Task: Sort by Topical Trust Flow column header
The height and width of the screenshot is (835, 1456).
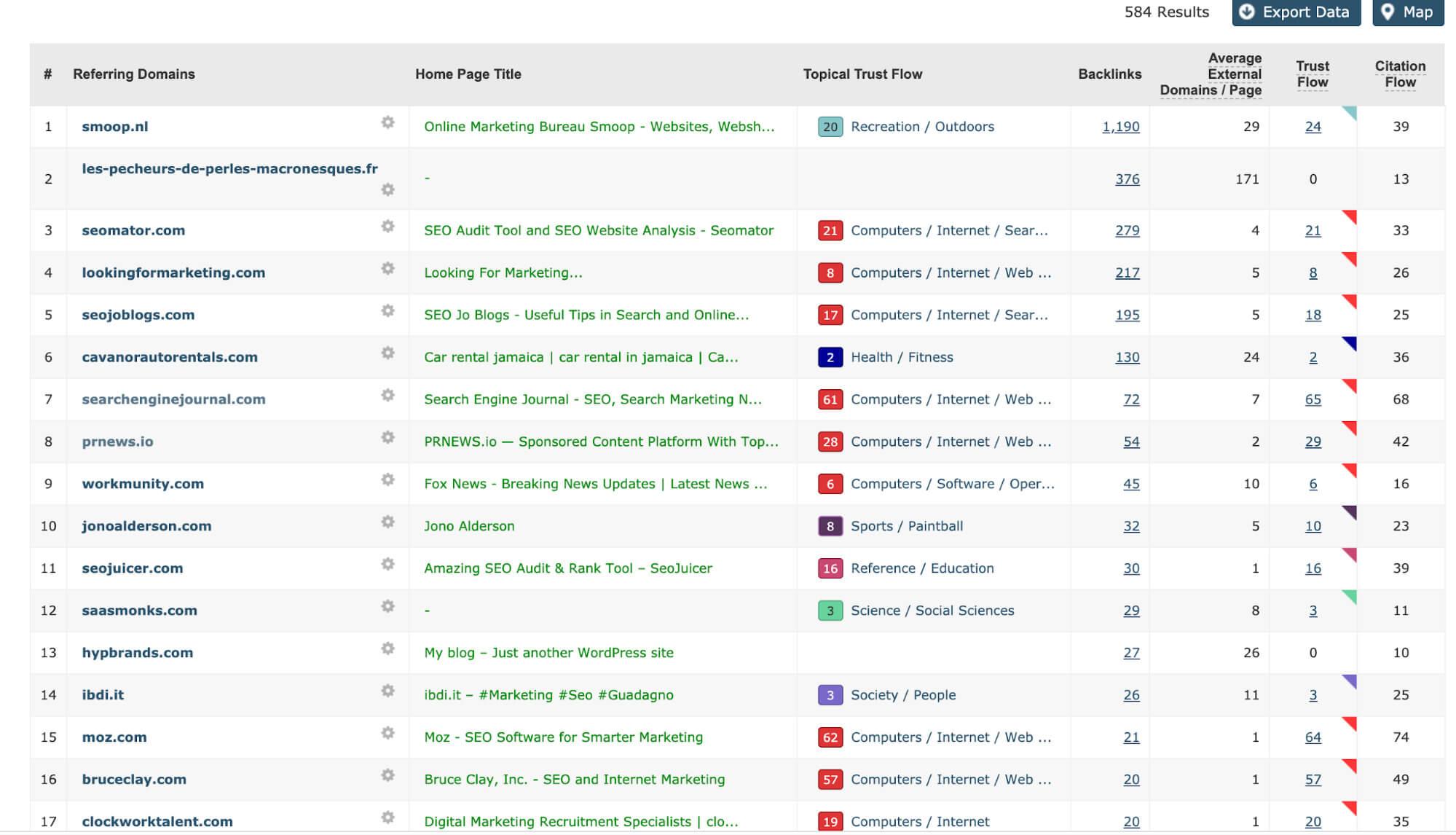Action: click(862, 74)
